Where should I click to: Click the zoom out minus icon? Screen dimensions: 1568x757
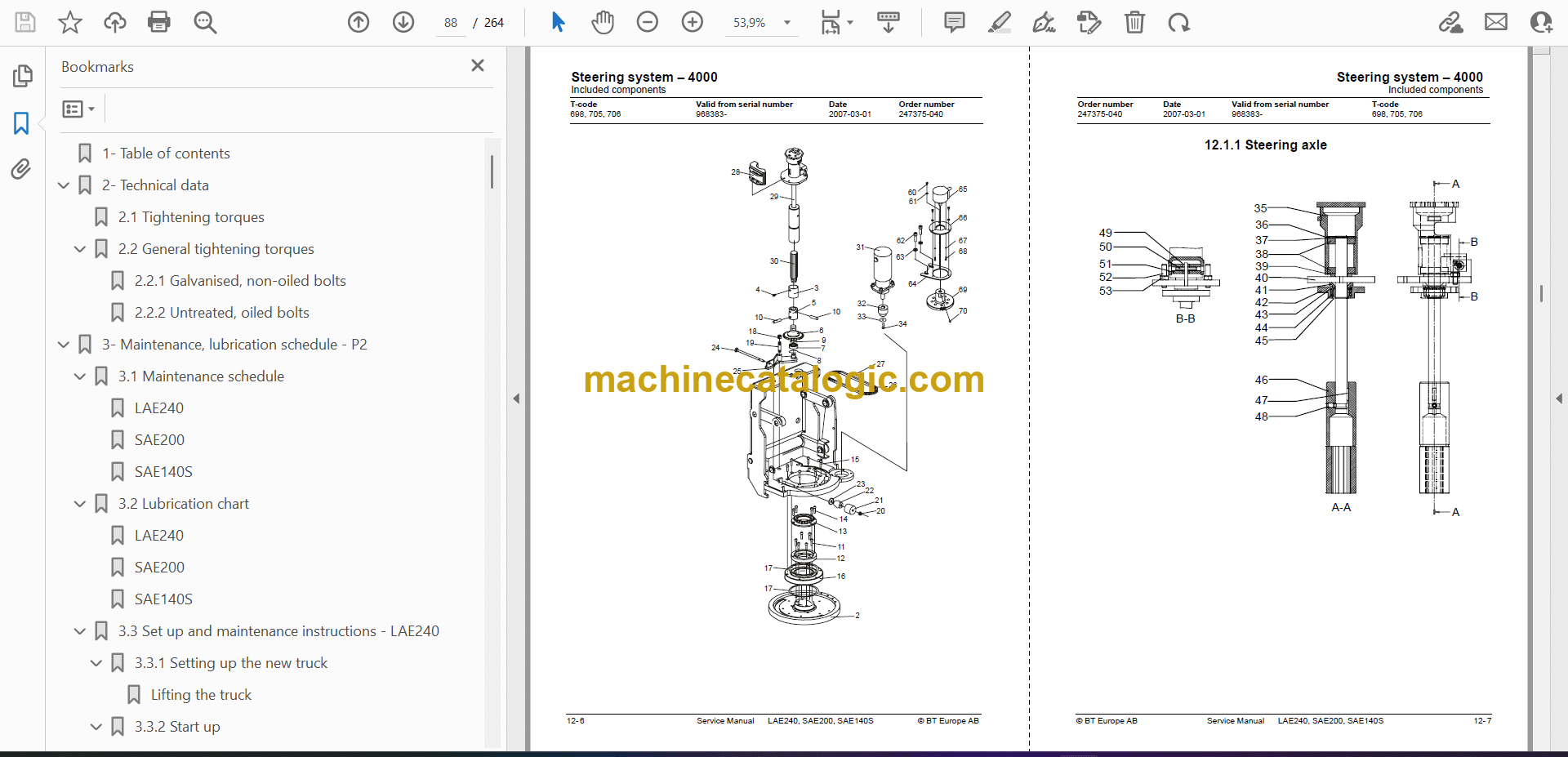click(648, 22)
